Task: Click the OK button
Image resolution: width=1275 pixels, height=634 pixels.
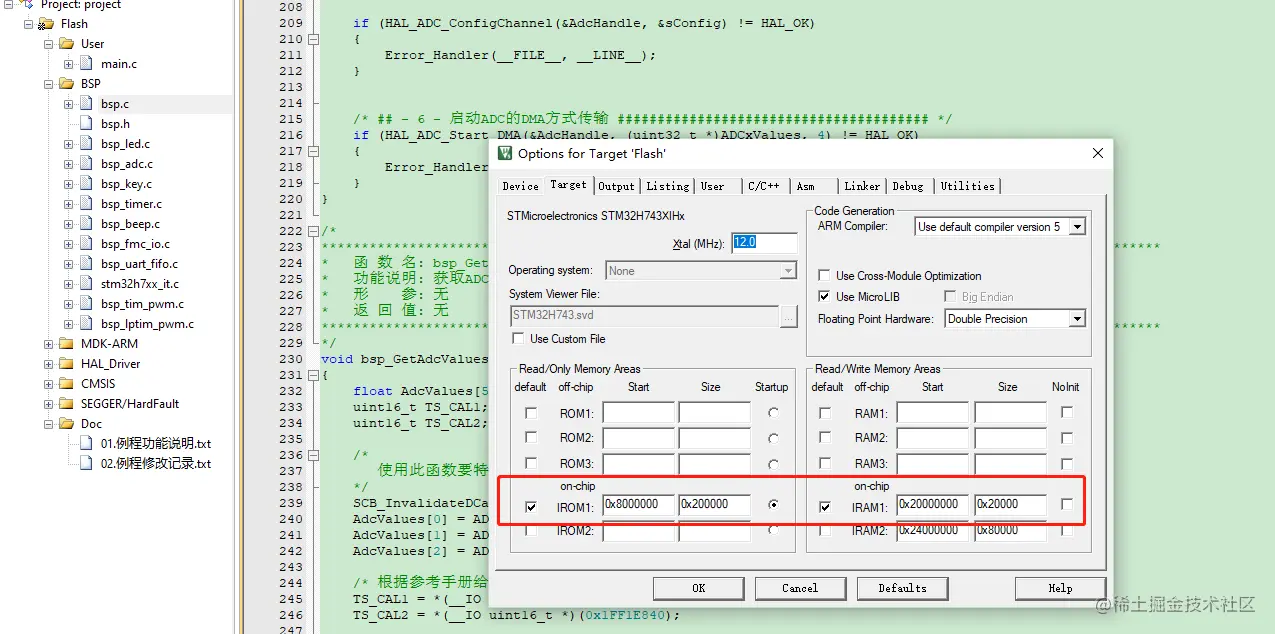Action: [698, 588]
